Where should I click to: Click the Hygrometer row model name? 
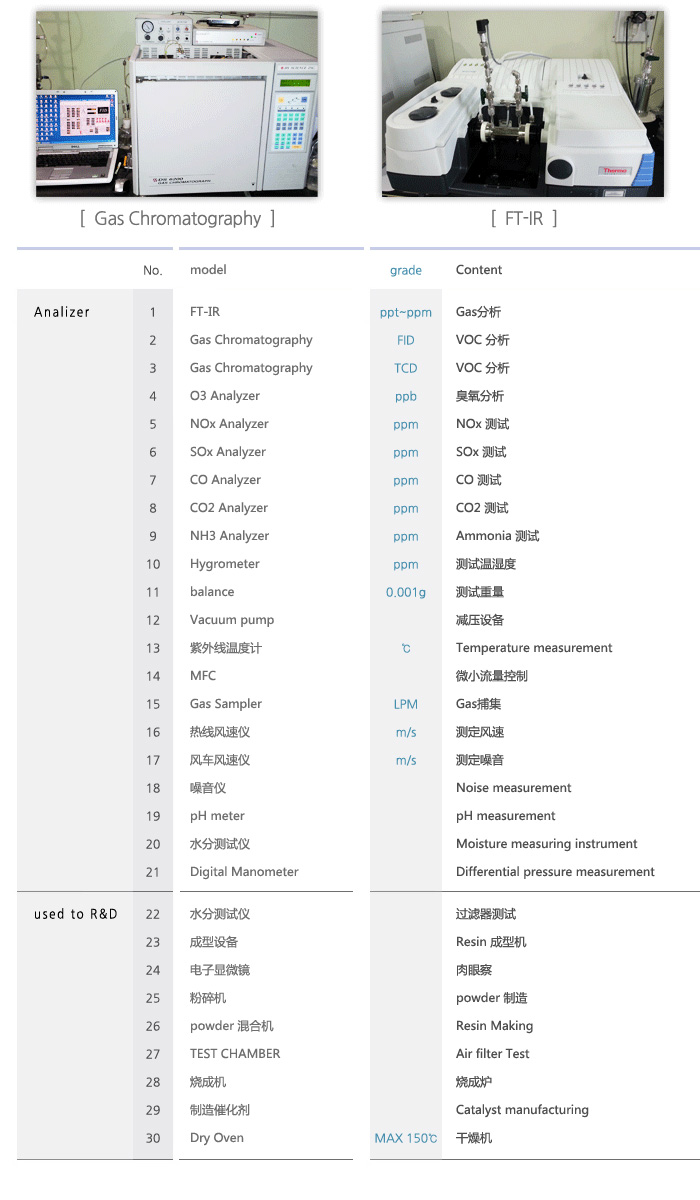[225, 564]
